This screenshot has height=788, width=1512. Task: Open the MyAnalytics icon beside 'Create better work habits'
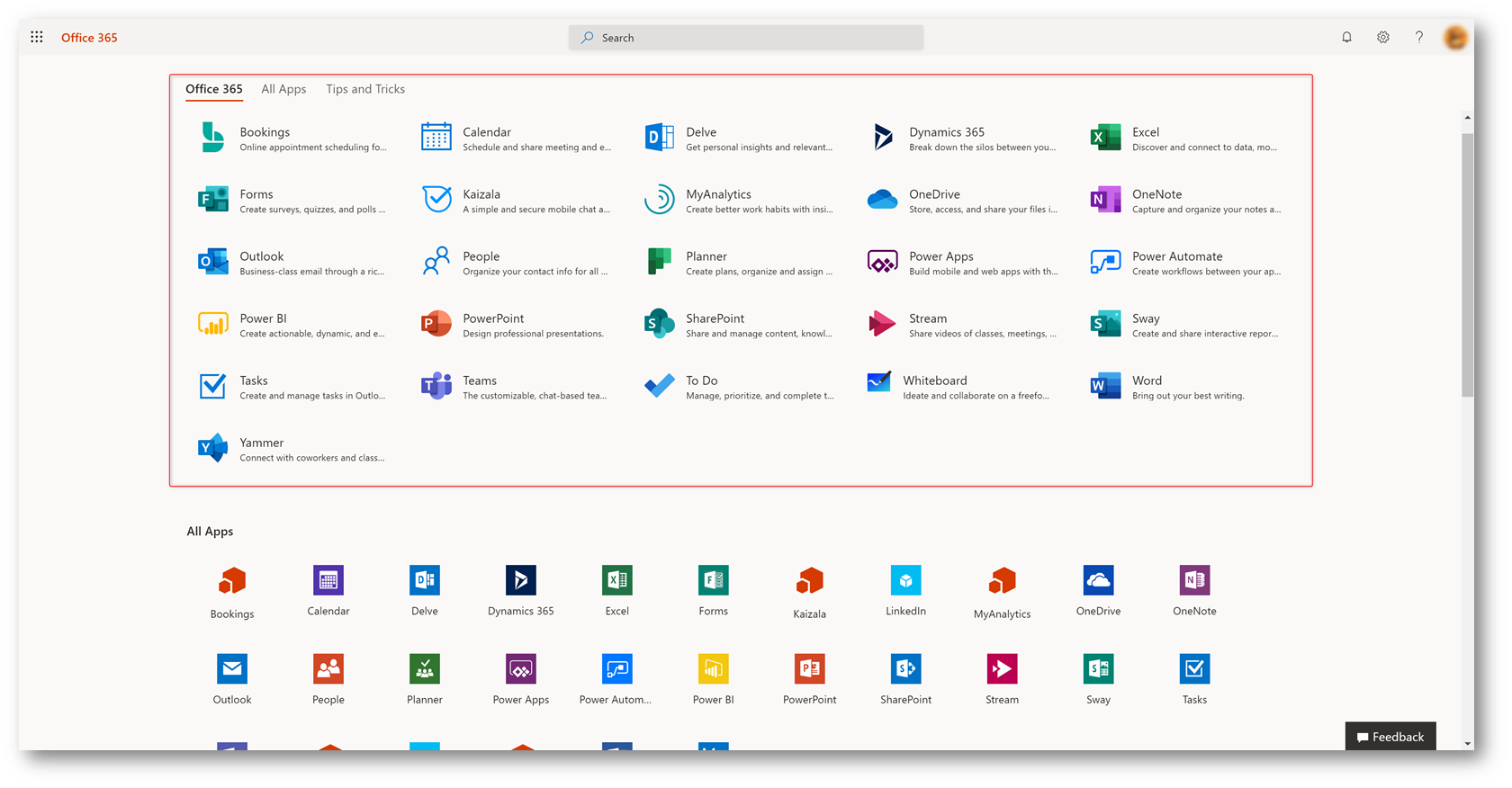[660, 200]
